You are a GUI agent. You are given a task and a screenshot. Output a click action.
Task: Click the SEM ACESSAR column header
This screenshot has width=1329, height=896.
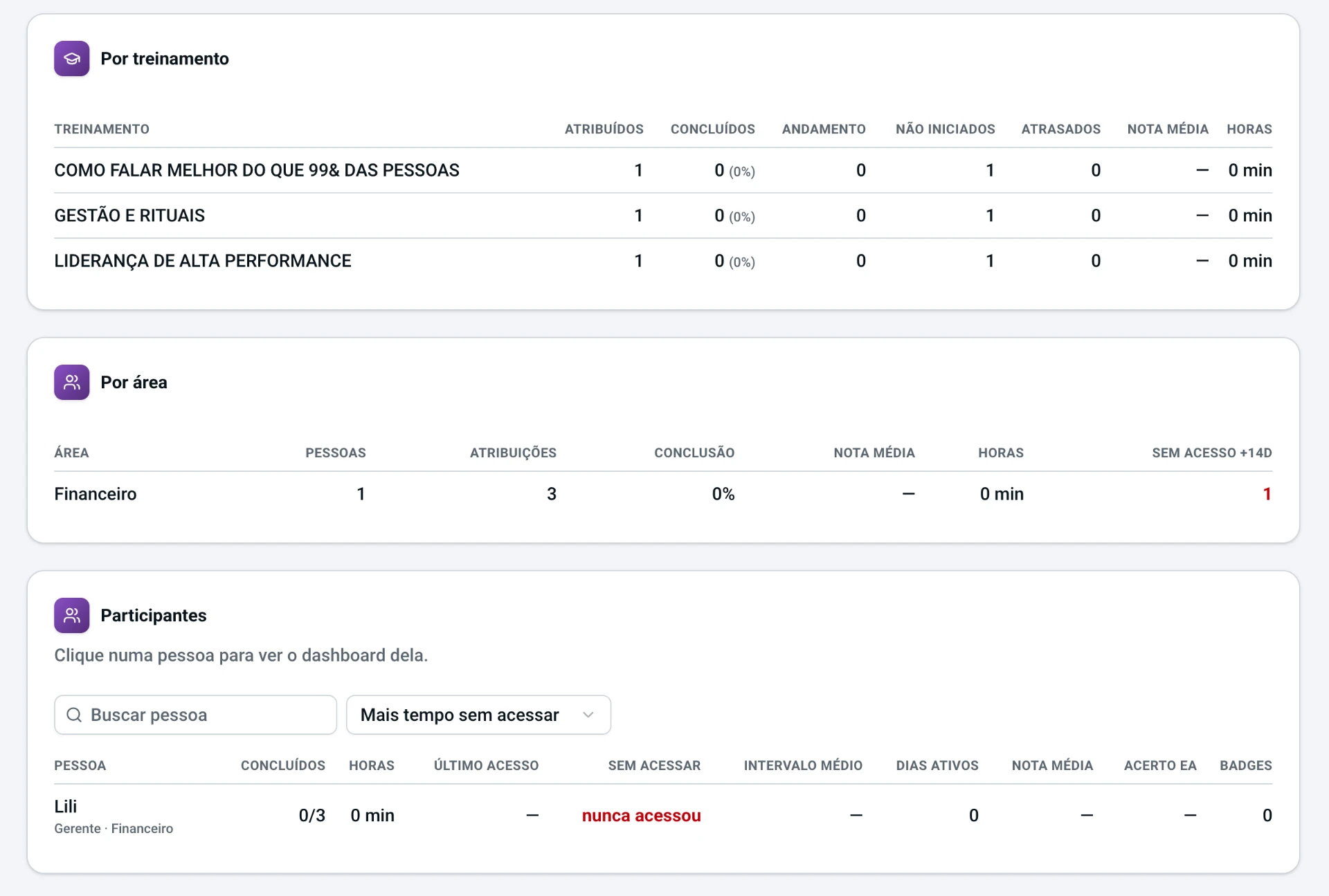point(654,766)
